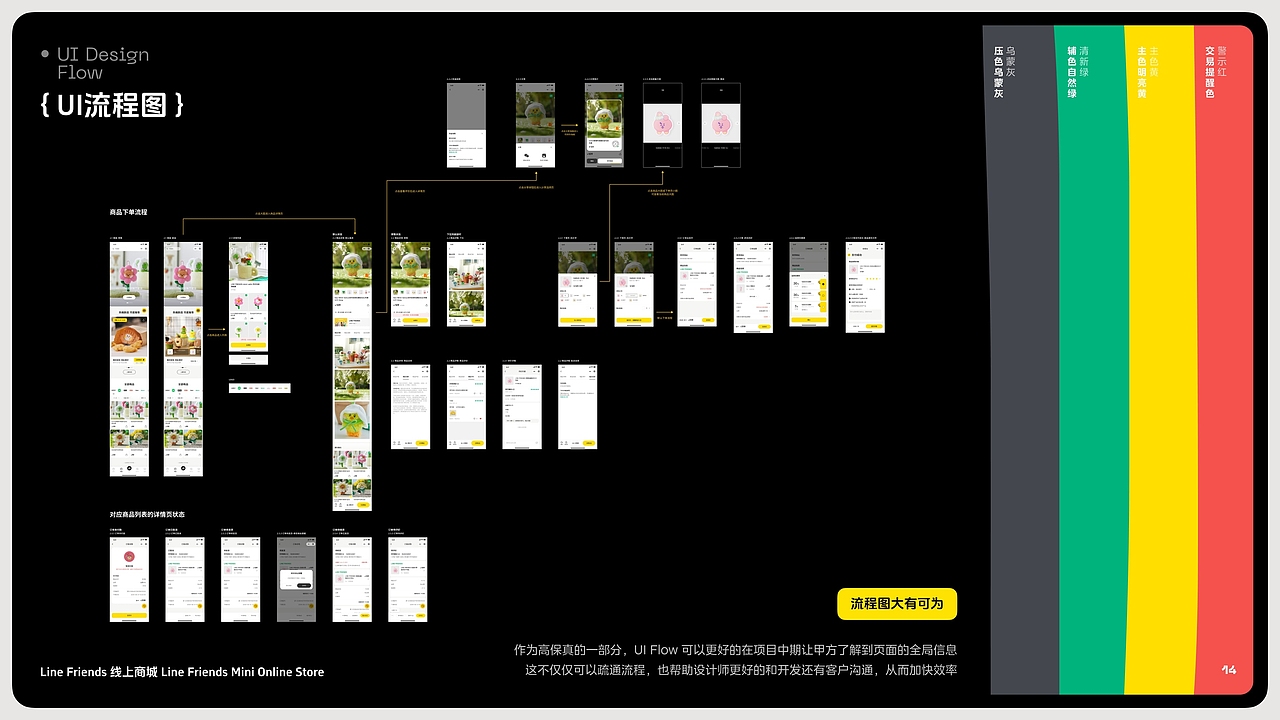Open the tallest long-scroll product detail mockup

pos(352,376)
